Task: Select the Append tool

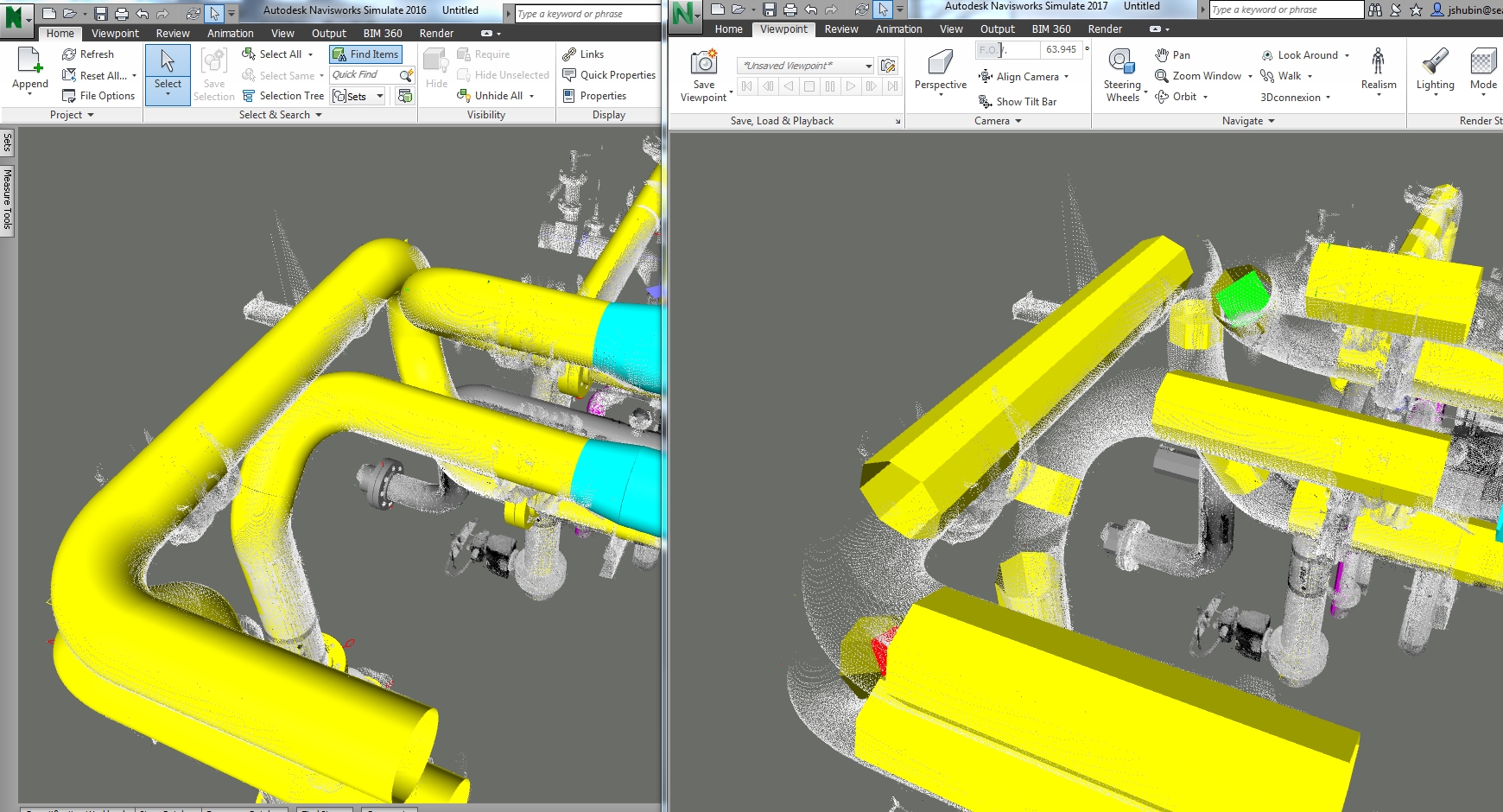Action: coord(29,69)
